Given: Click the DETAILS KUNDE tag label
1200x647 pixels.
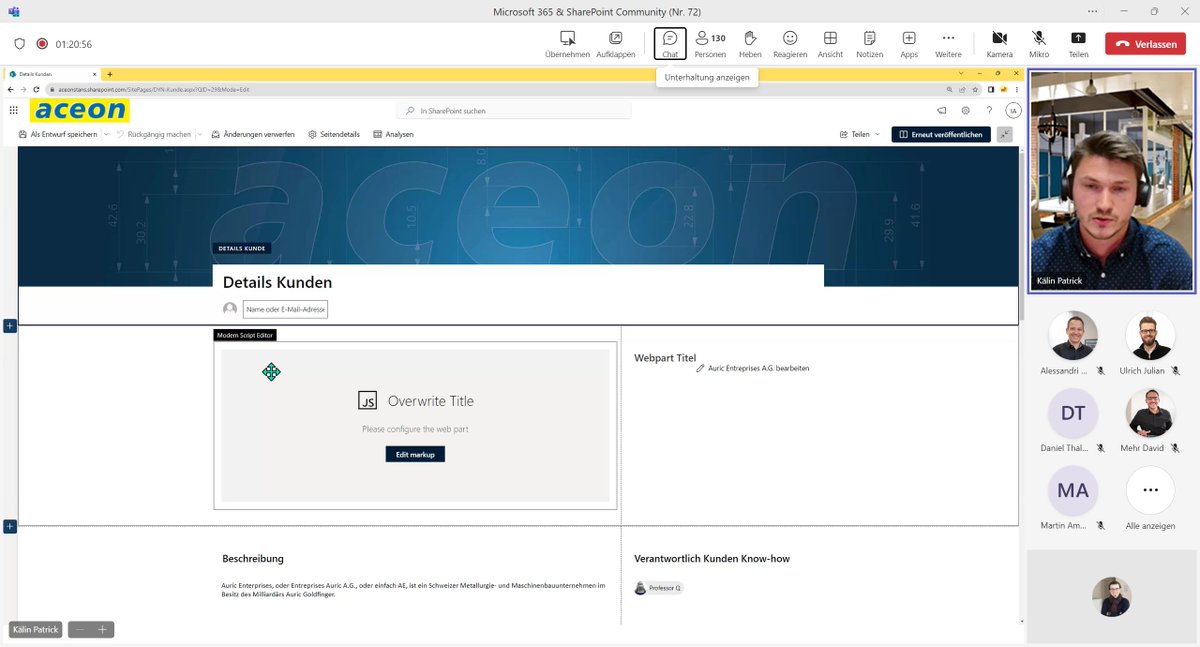Looking at the screenshot, I should pyautogui.click(x=241, y=248).
